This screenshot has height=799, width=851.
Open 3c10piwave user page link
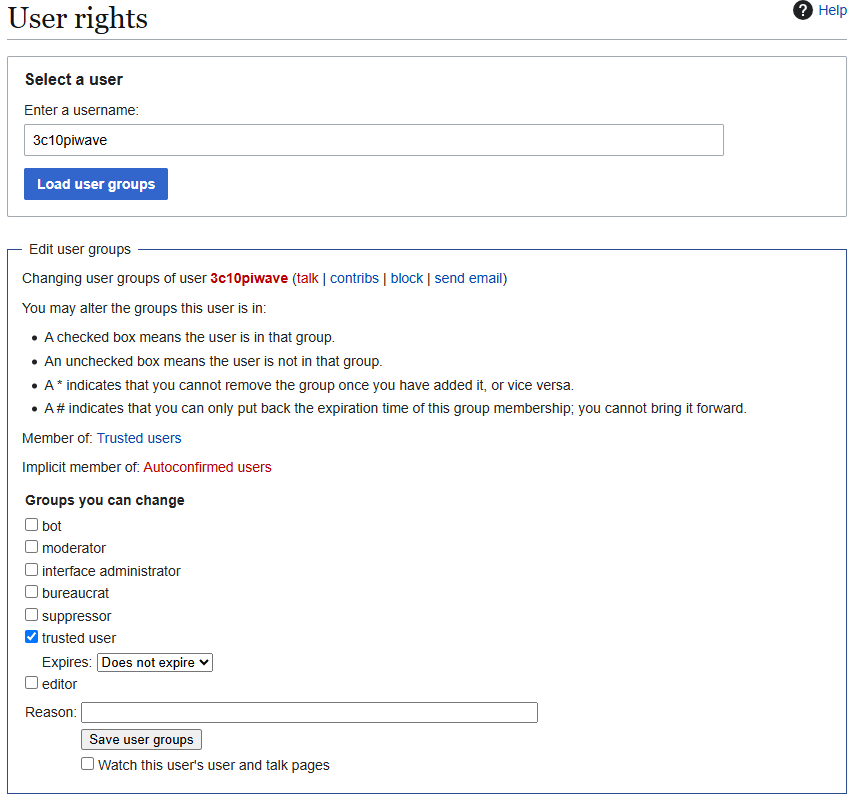[249, 278]
